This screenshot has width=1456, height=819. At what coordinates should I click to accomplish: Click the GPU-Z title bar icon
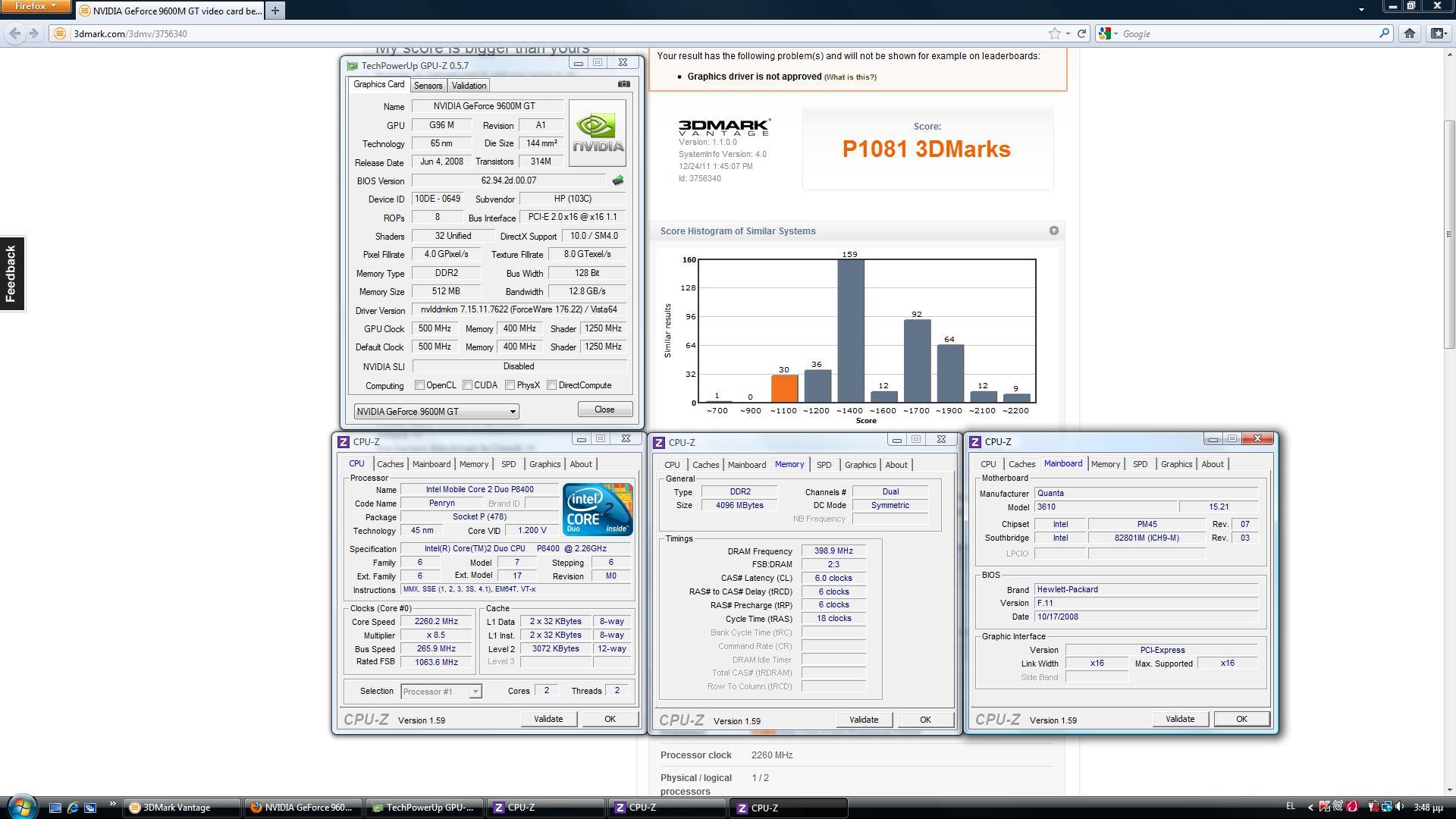[352, 66]
